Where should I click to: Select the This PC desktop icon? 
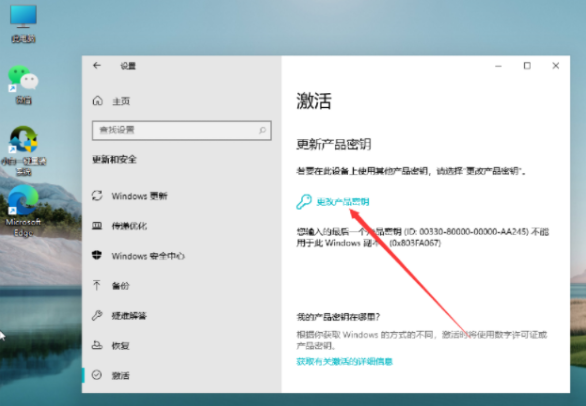click(23, 23)
